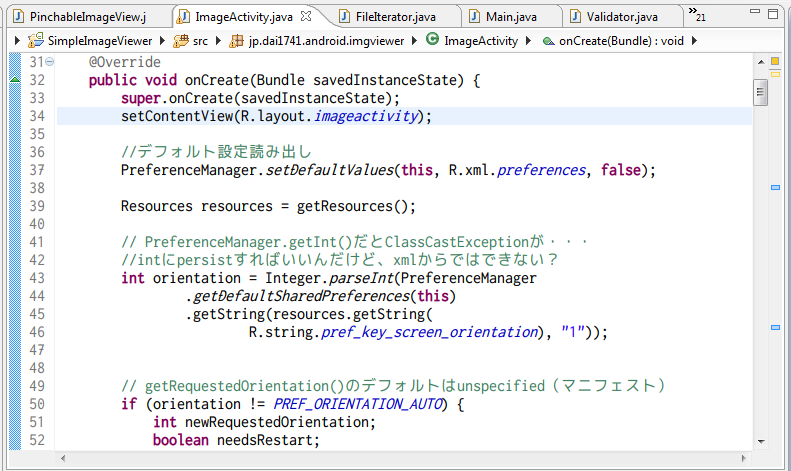Viewport: 791px width, 471px height.
Task: Click "super" on line 33
Action: click(x=140, y=98)
